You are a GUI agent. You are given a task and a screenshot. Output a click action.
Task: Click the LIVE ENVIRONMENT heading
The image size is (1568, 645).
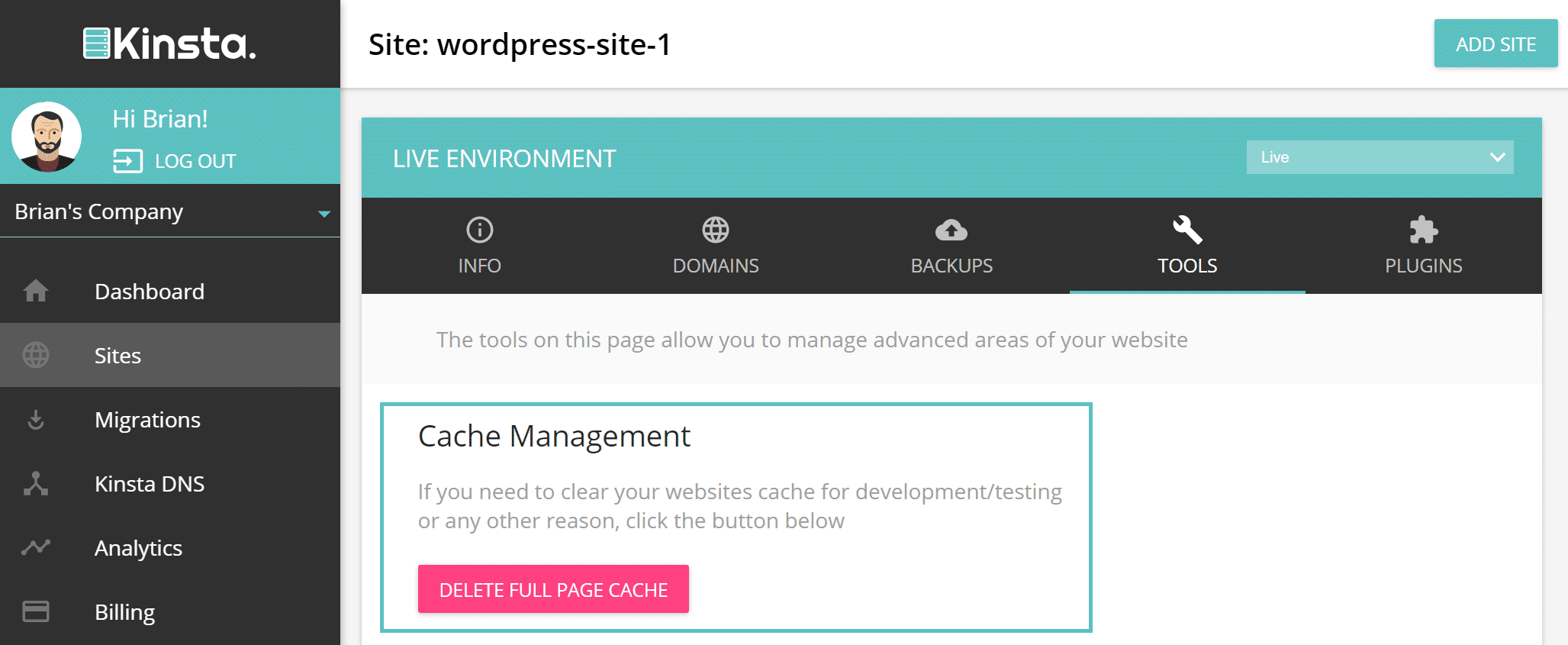pyautogui.click(x=504, y=159)
